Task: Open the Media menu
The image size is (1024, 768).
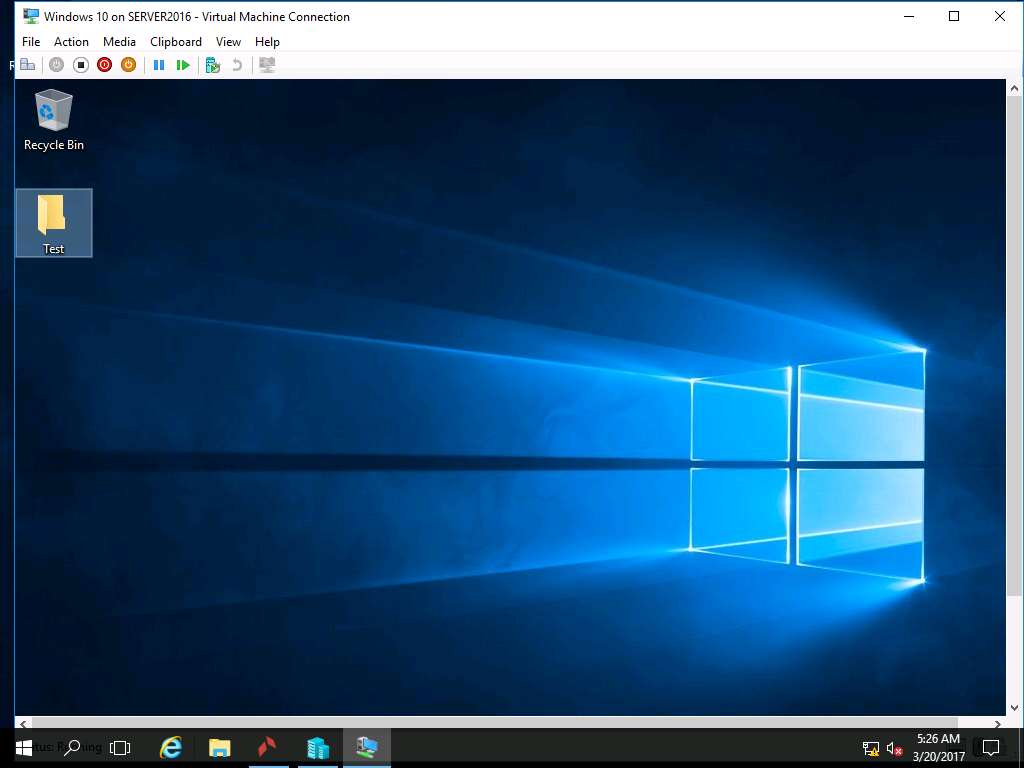Action: point(120,42)
